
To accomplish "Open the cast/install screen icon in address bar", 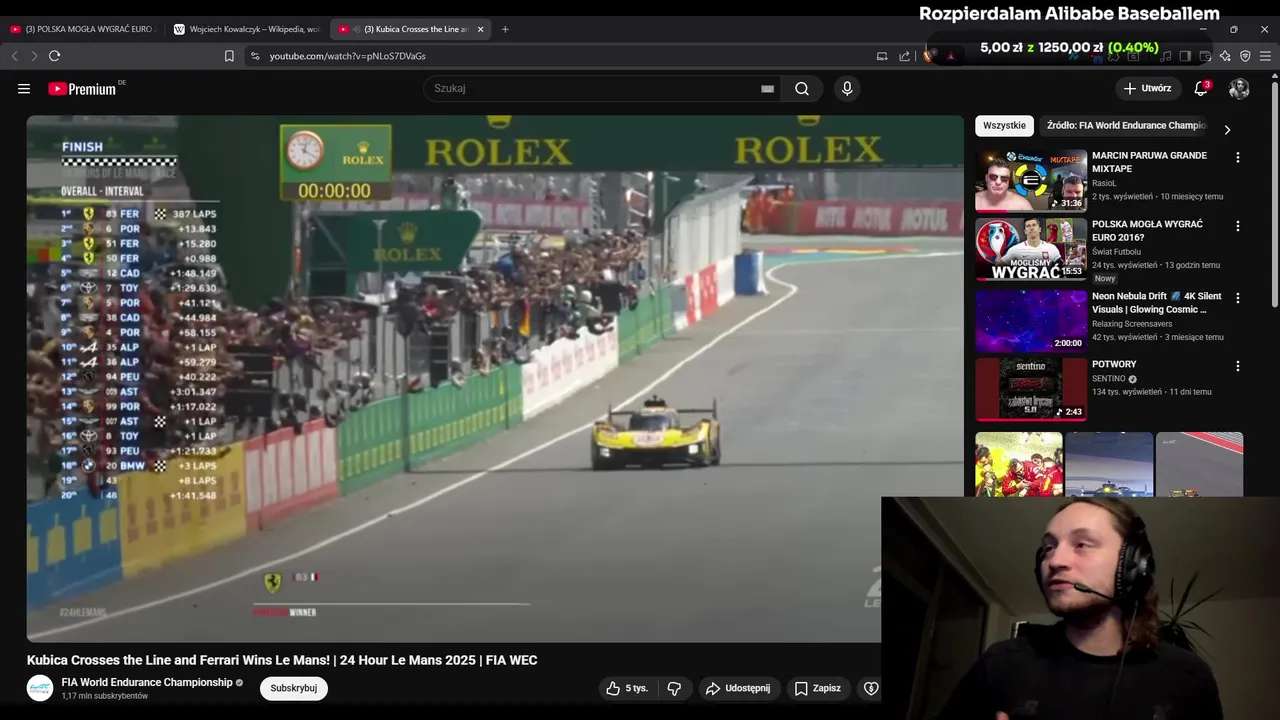I will click(x=882, y=56).
